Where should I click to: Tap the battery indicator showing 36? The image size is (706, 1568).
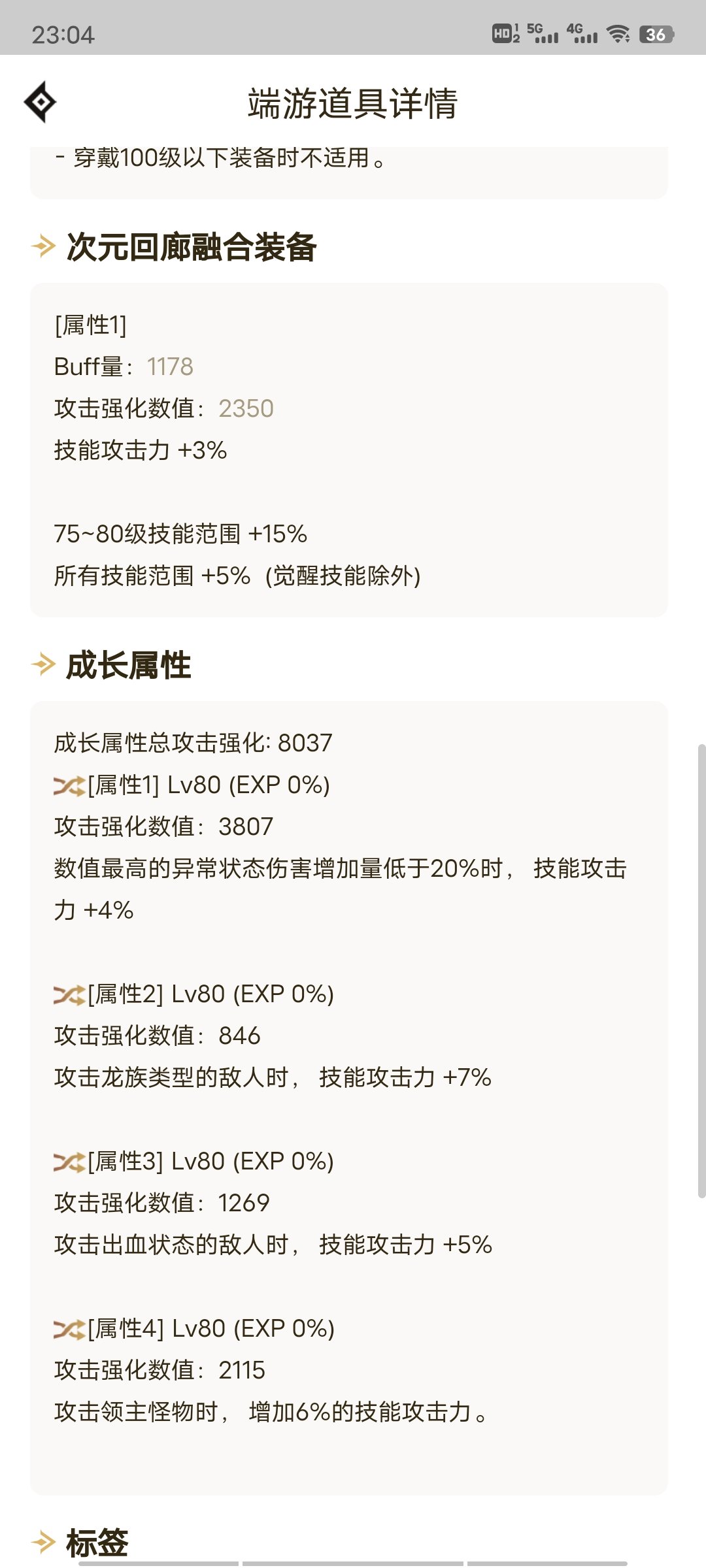(656, 34)
